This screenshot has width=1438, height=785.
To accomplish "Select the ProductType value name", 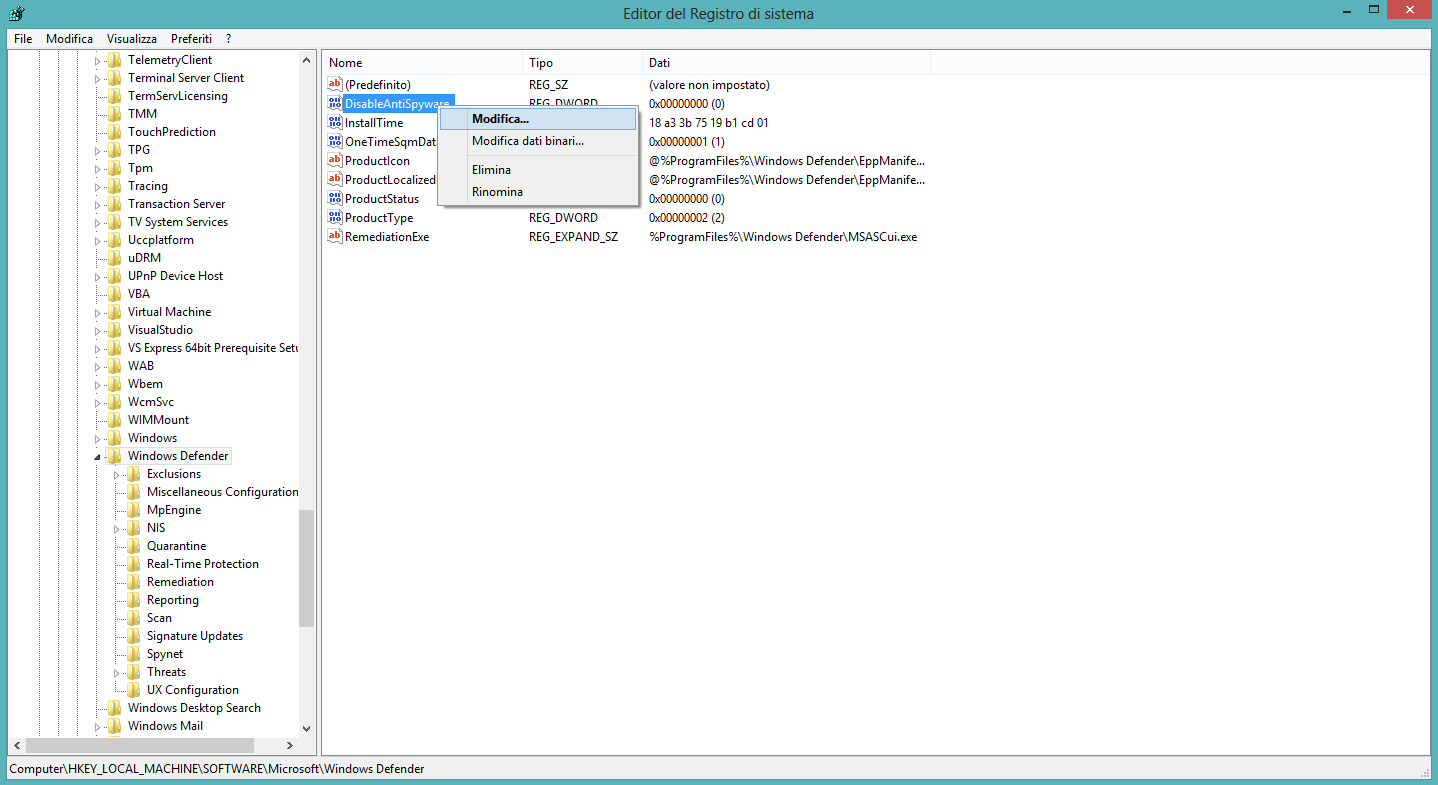I will click(379, 218).
